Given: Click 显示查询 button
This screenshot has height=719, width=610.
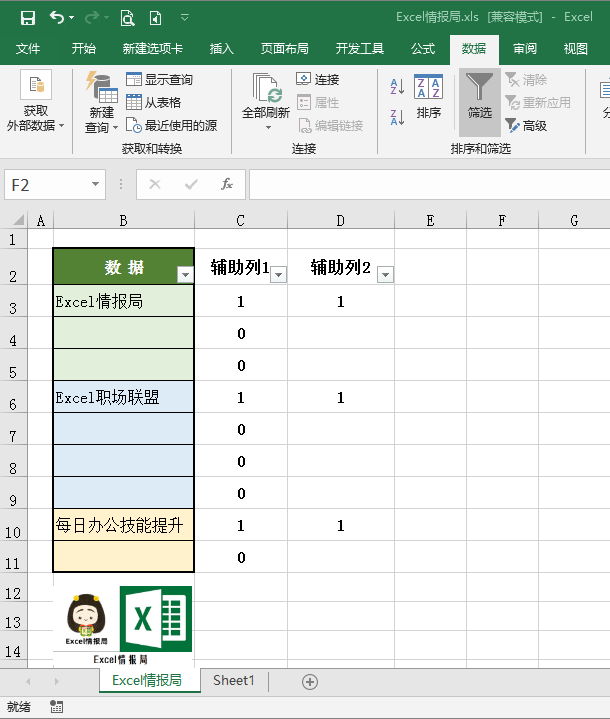Looking at the screenshot, I should click(x=160, y=79).
